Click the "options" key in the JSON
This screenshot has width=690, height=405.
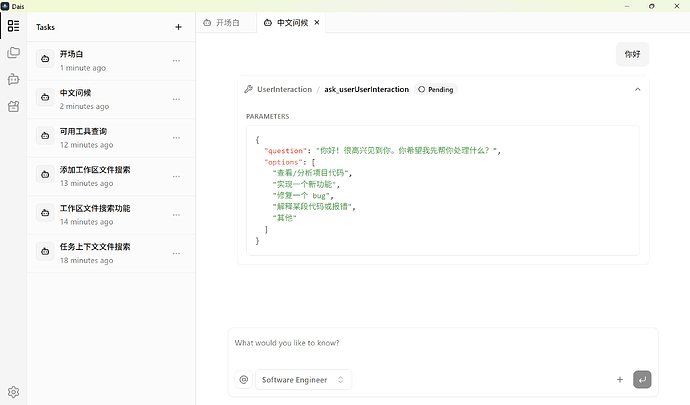click(283, 162)
